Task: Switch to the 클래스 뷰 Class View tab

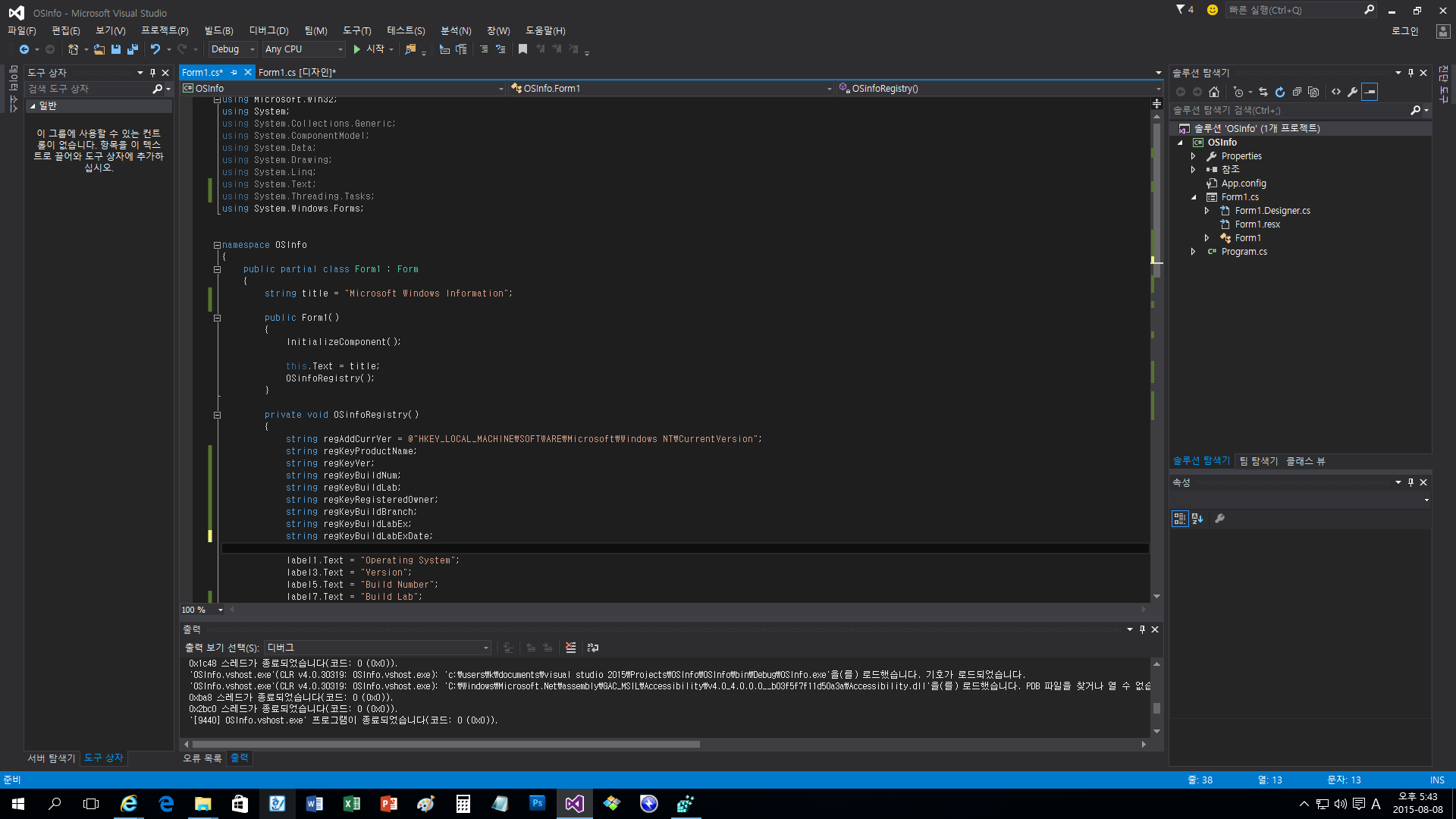Action: [x=1306, y=461]
